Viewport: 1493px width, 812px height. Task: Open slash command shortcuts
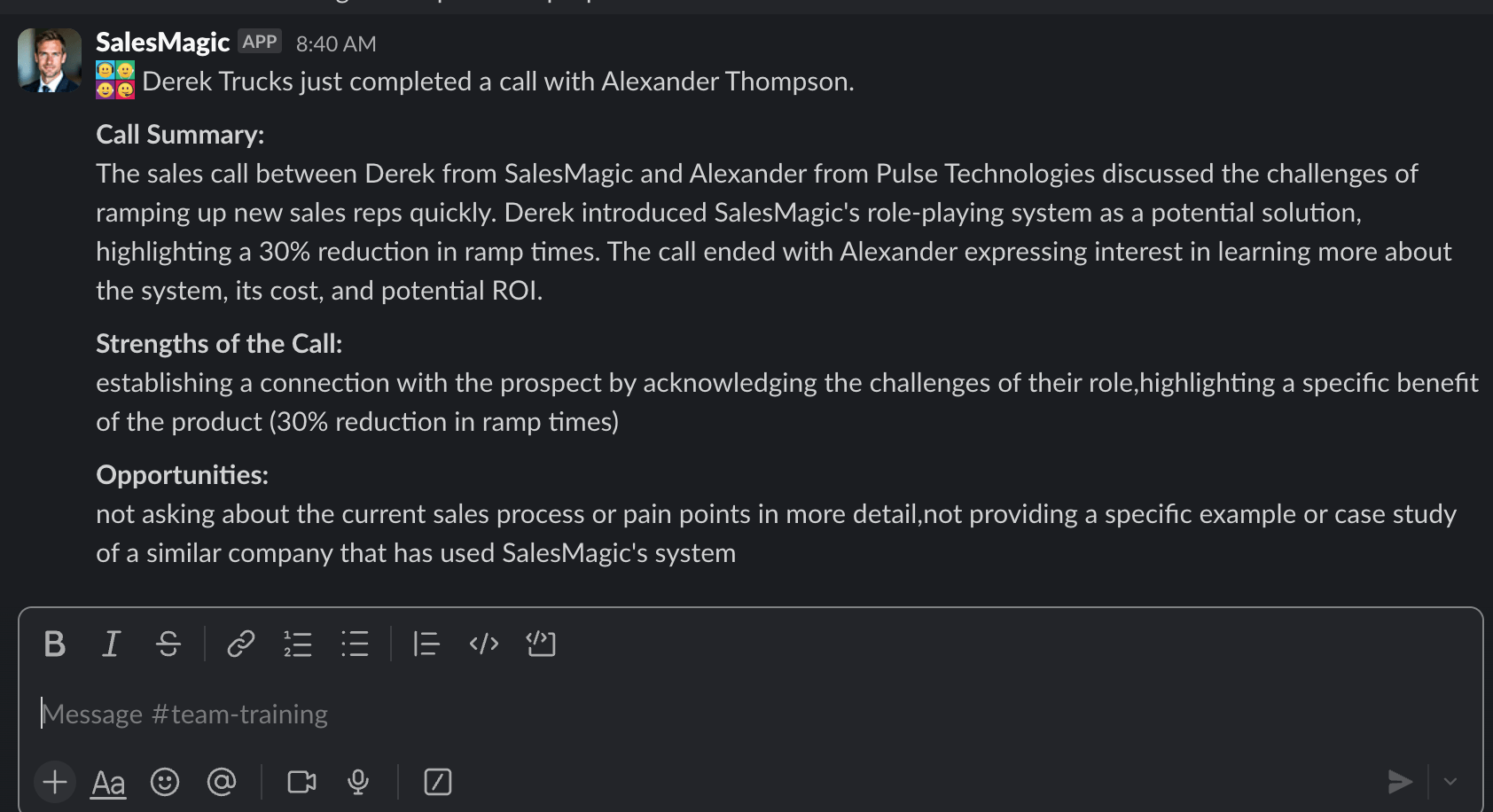point(437,782)
